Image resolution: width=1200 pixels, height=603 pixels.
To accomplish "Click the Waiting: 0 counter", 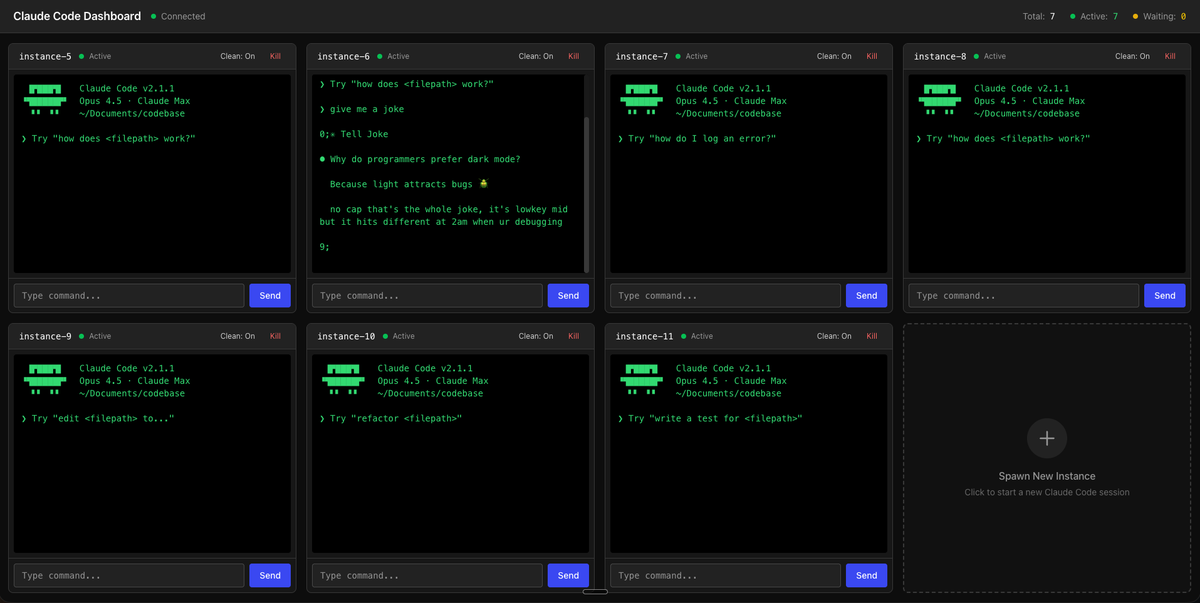I will tap(1159, 16).
